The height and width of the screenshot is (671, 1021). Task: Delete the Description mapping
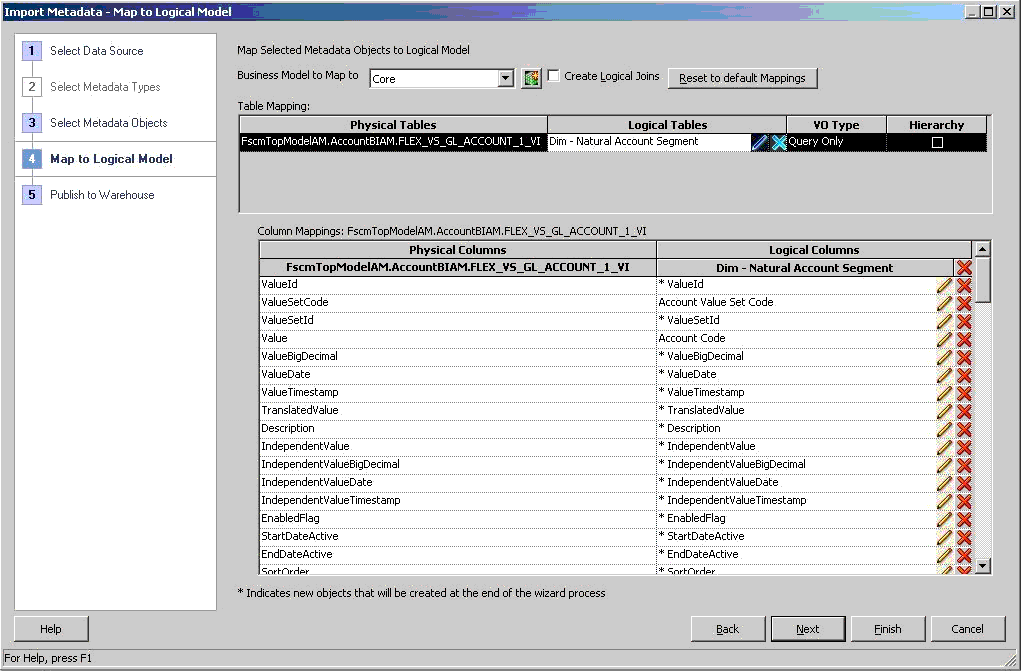pyautogui.click(x=964, y=429)
